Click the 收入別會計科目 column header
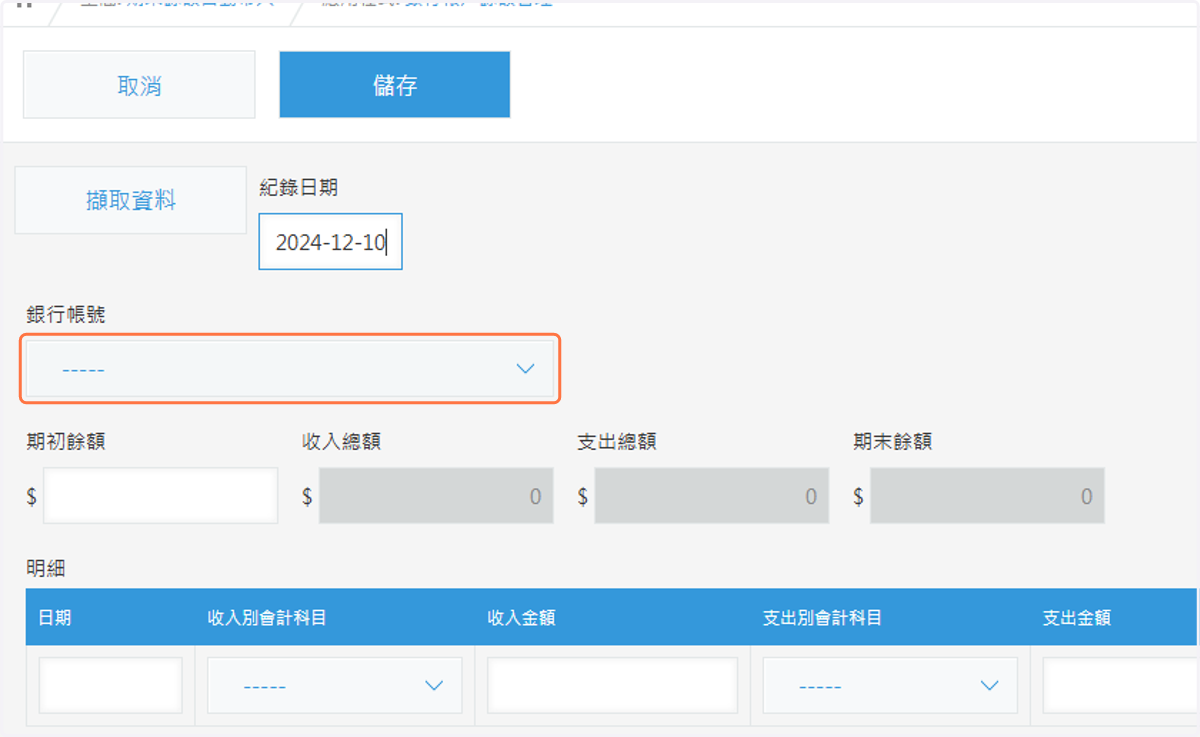1200x737 pixels. (267, 617)
